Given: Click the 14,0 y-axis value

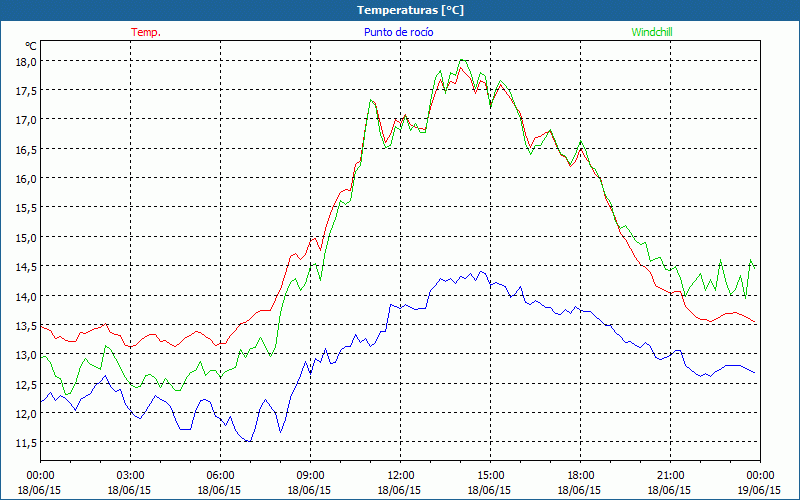Looking at the screenshot, I should [x=27, y=296].
